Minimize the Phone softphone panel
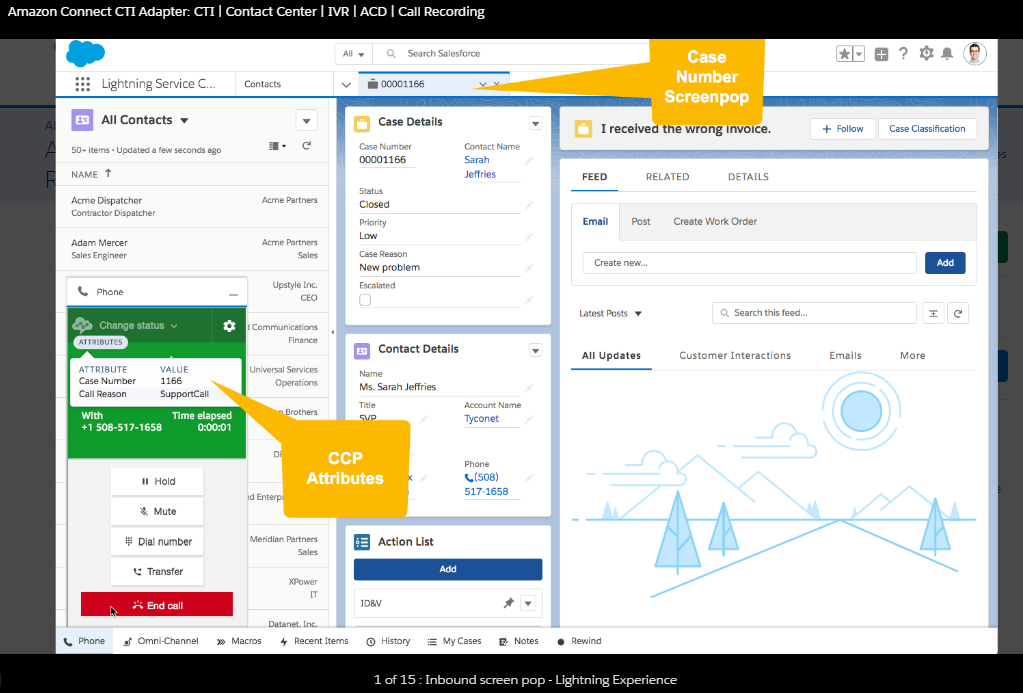Image resolution: width=1023 pixels, height=693 pixels. (233, 294)
